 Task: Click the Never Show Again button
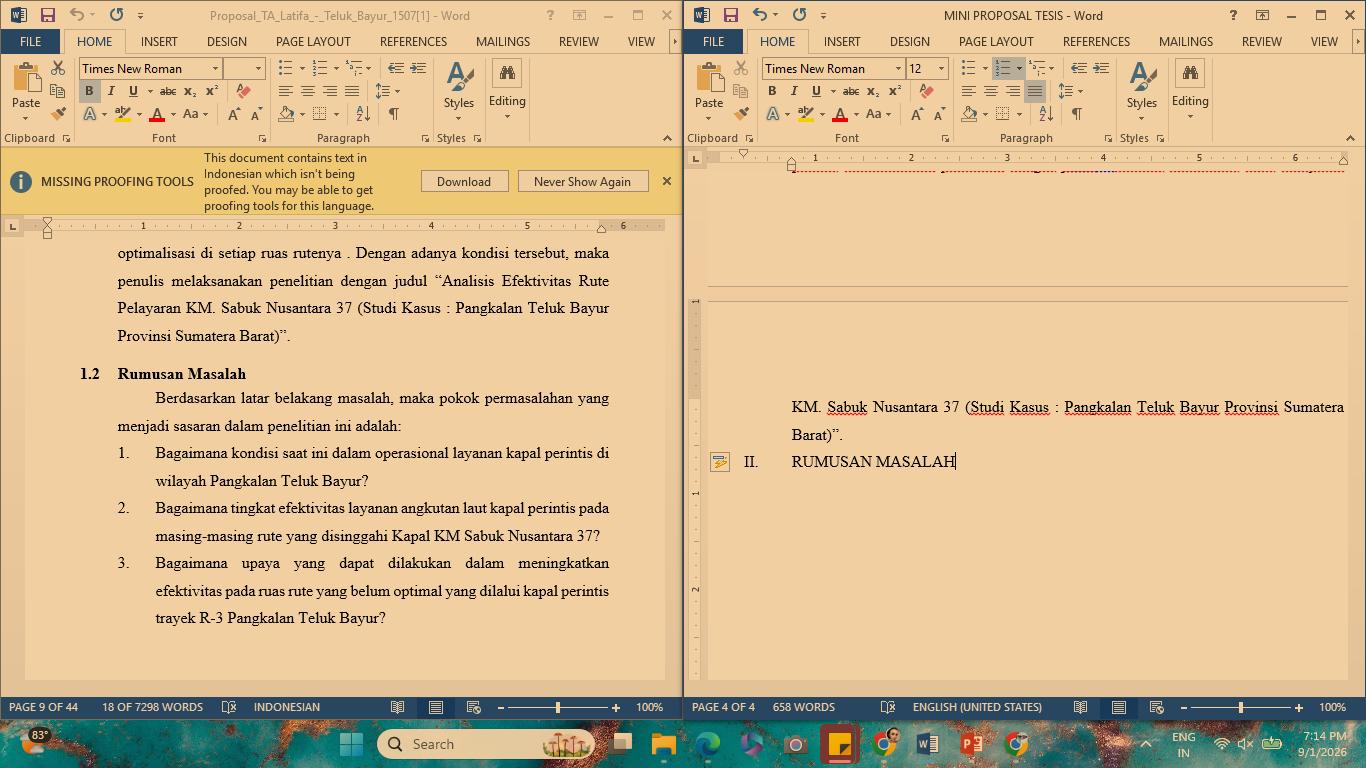pyautogui.click(x=582, y=181)
